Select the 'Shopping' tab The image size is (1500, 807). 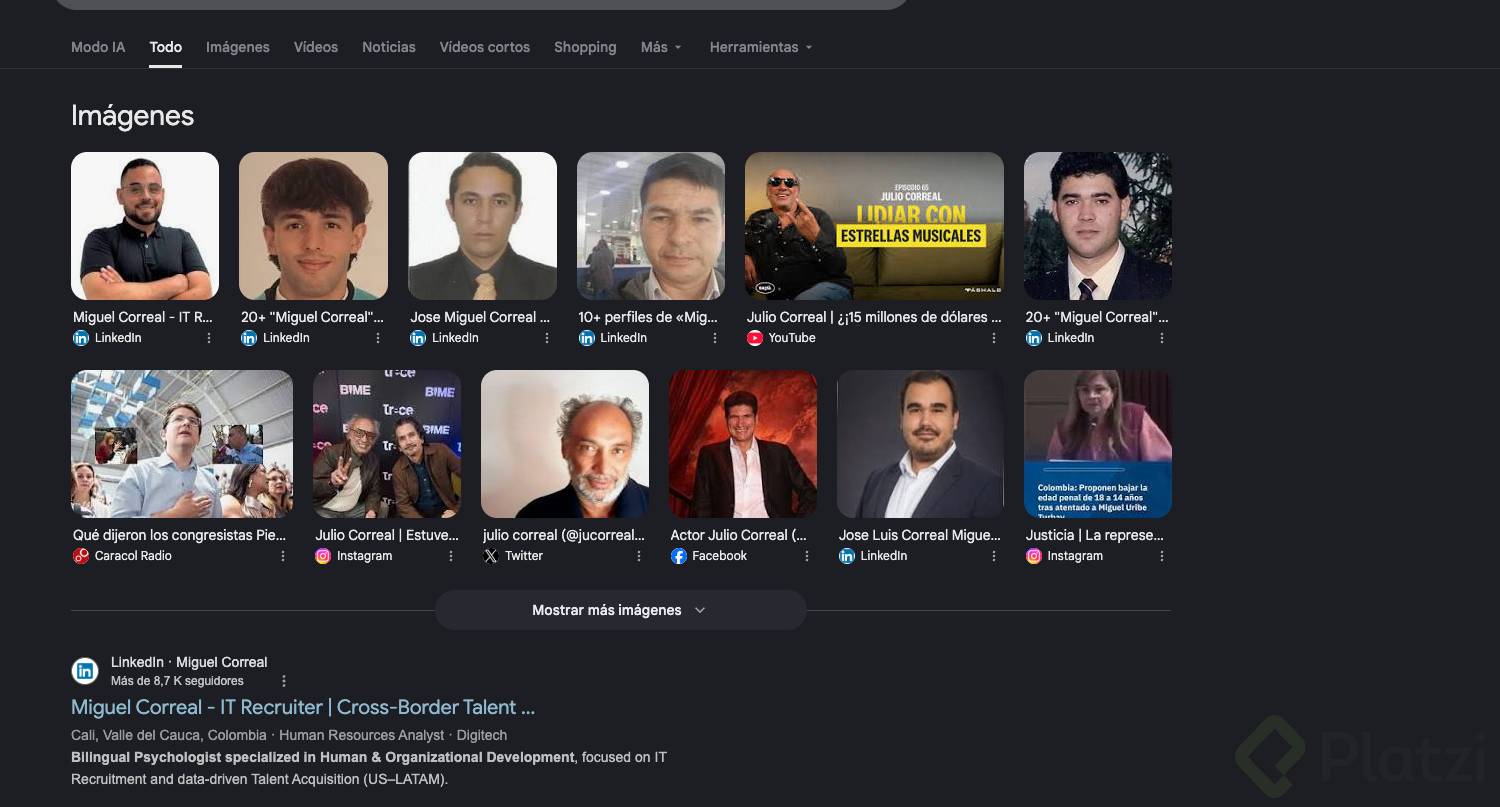pos(585,47)
